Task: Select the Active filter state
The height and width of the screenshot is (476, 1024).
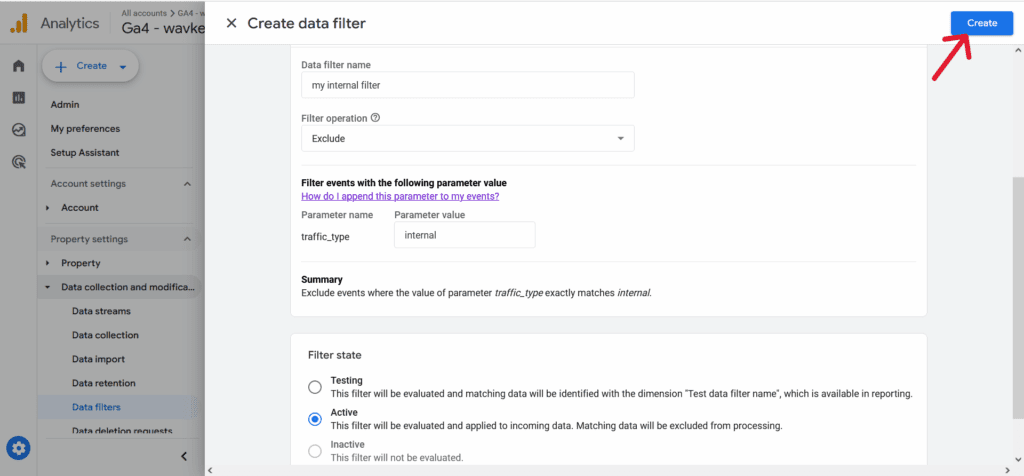Action: pos(315,419)
